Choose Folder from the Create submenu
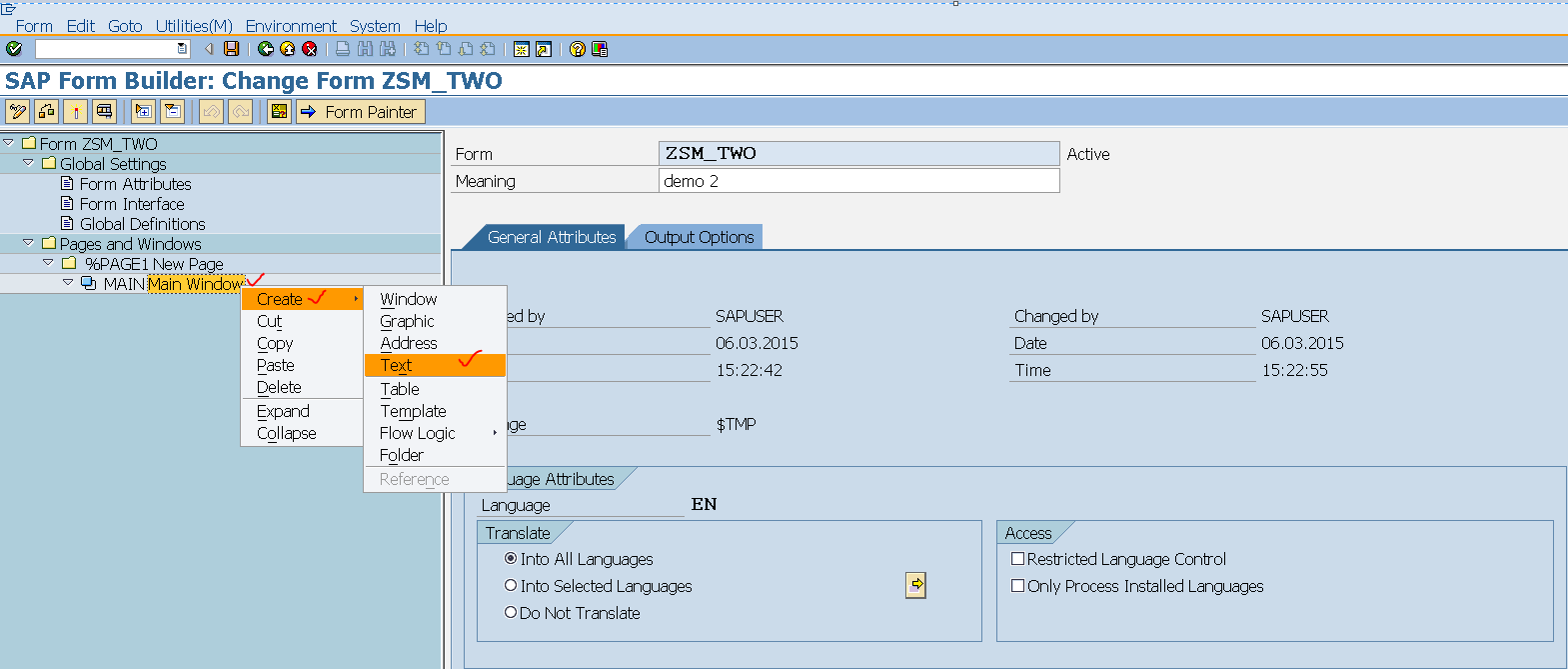 click(x=435, y=455)
